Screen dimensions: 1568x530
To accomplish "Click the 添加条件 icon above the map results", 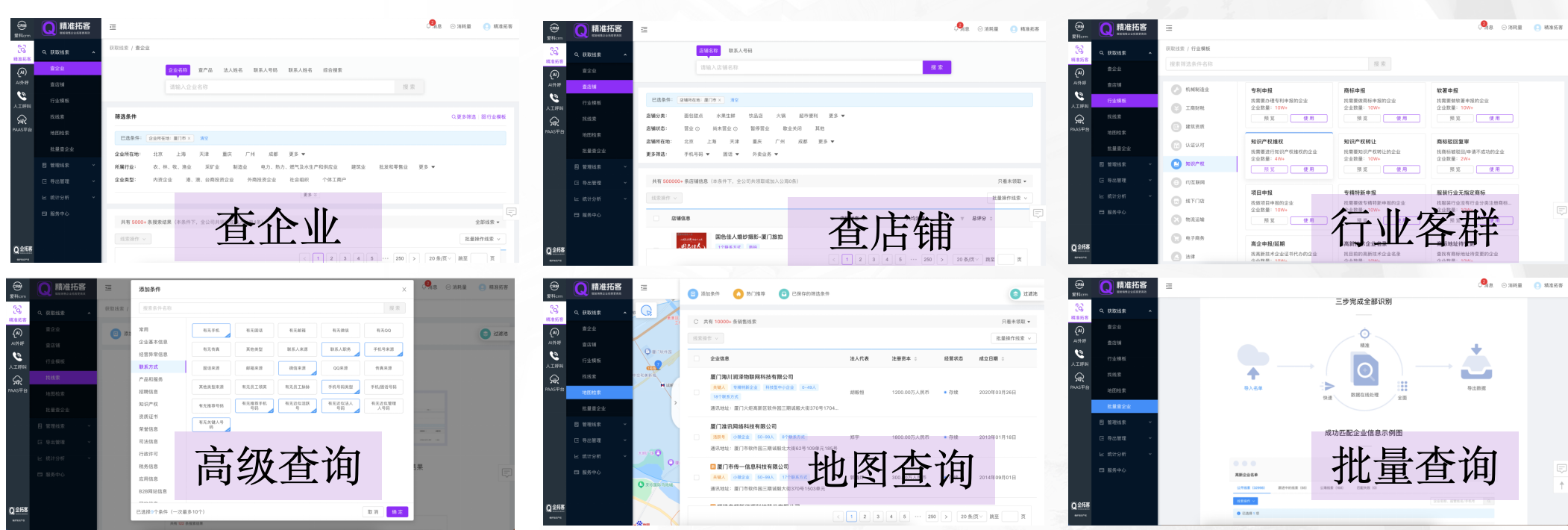I will click(x=693, y=294).
